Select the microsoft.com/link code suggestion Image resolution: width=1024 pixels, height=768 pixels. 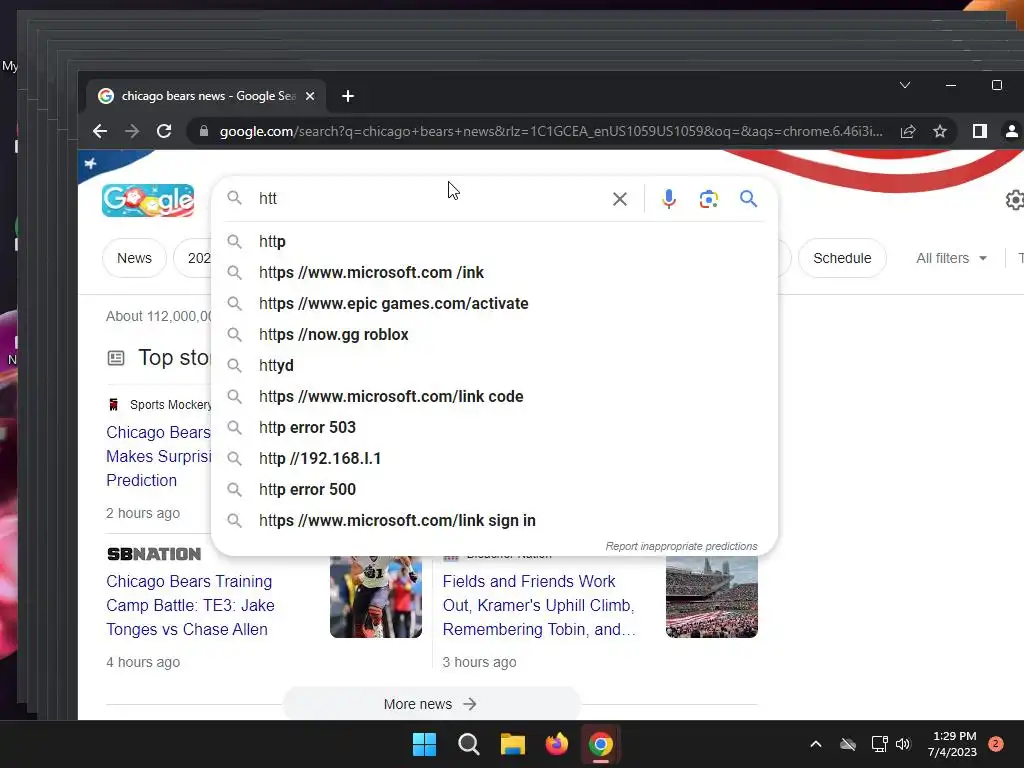[x=494, y=396]
